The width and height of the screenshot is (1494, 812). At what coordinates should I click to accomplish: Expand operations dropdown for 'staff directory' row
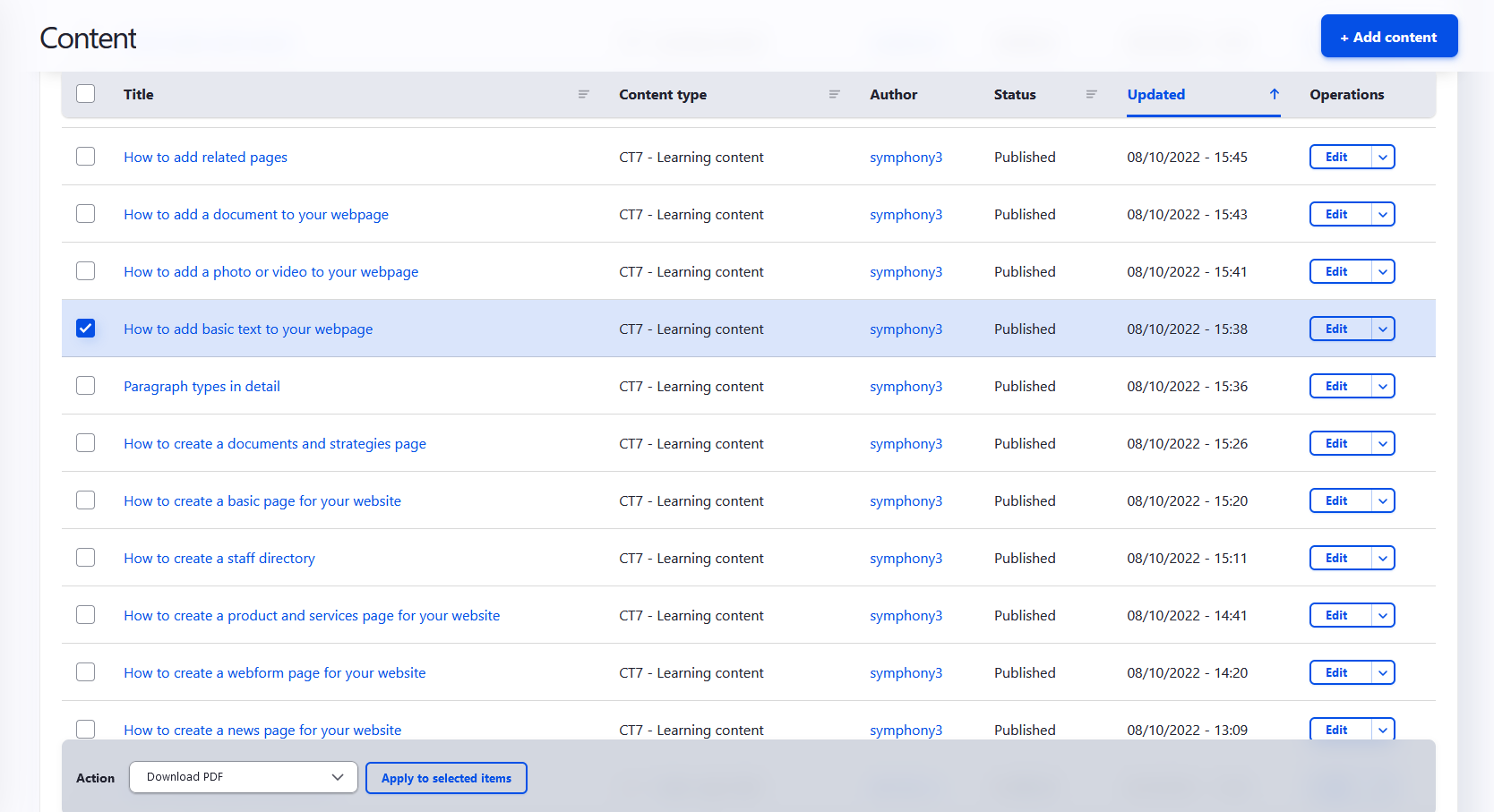coord(1383,558)
